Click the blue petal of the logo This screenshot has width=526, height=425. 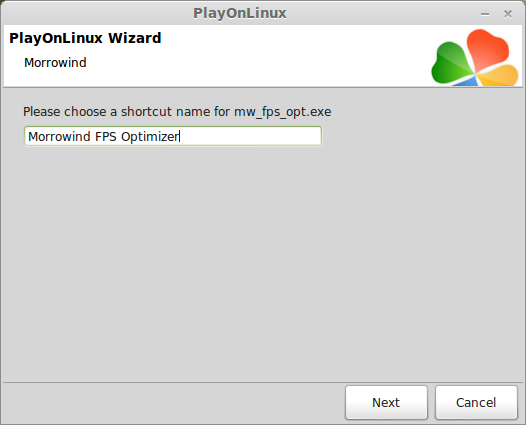[467, 82]
